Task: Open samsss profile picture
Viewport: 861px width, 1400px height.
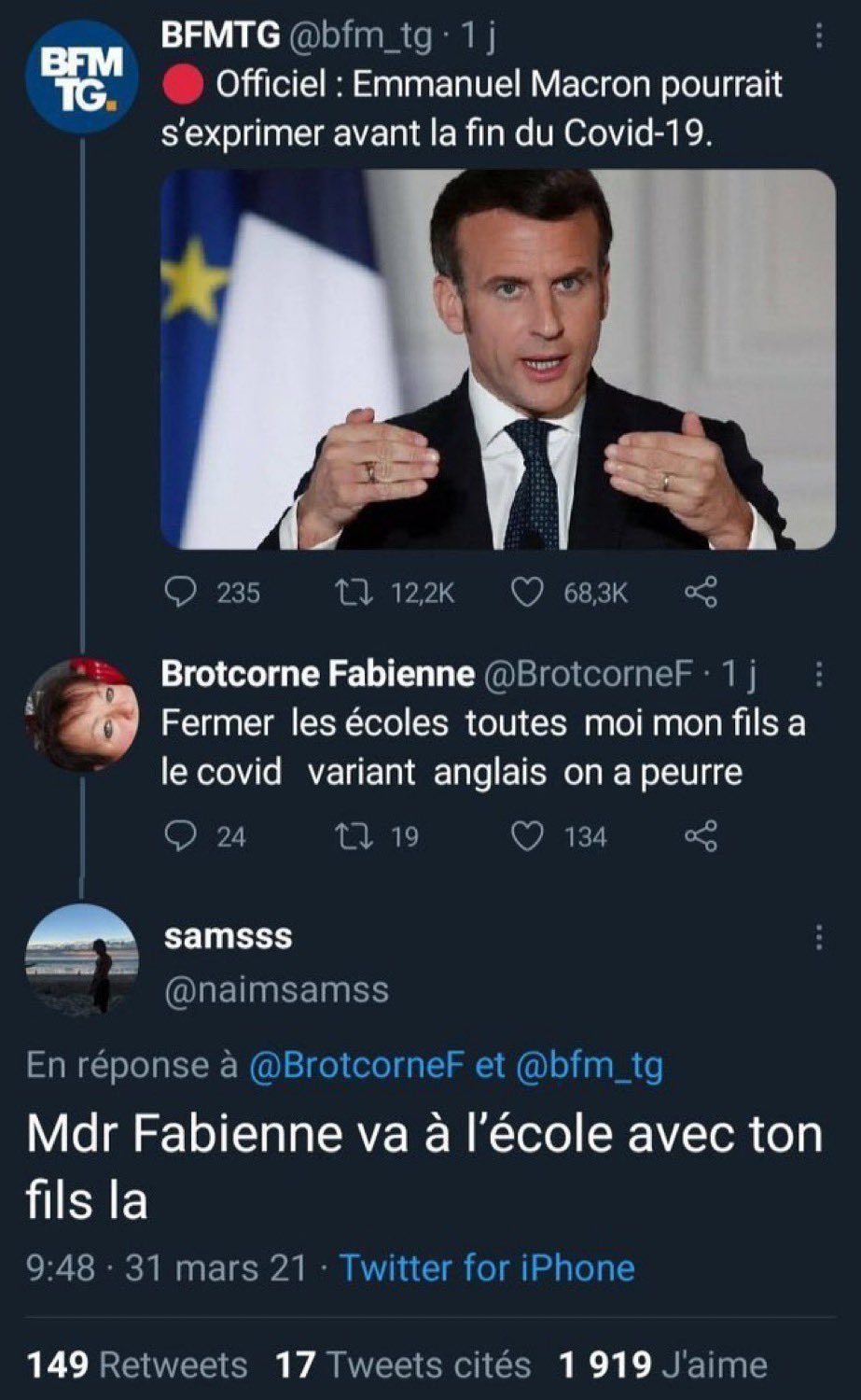Action: coord(81,959)
